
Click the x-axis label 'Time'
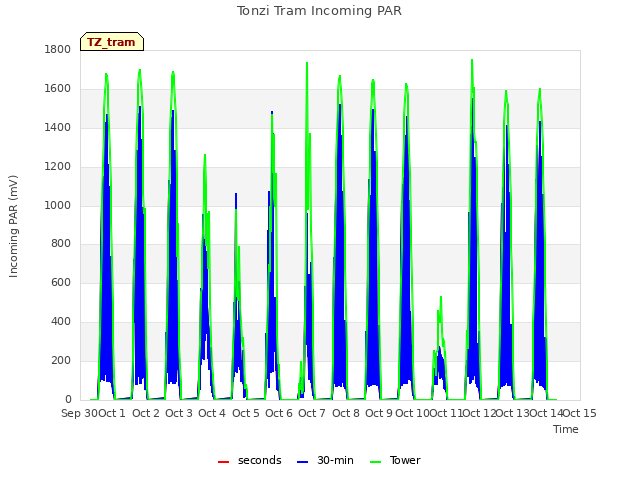[566, 429]
